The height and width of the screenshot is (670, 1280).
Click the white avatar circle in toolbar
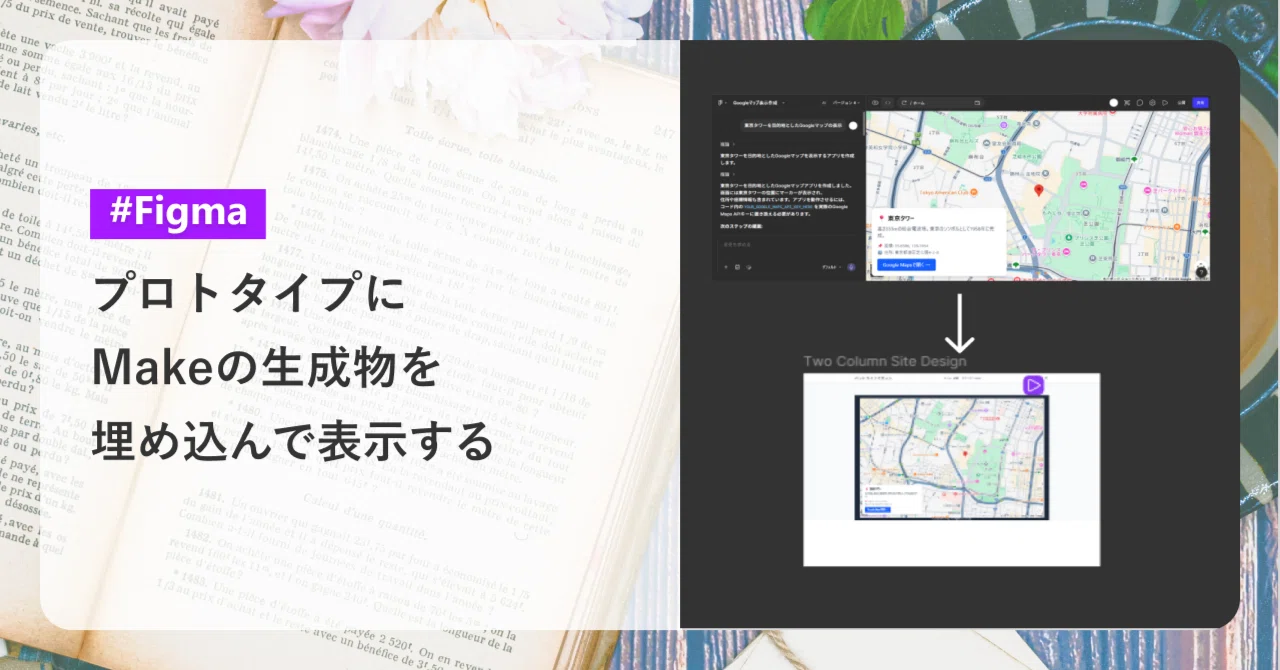pyautogui.click(x=1114, y=103)
